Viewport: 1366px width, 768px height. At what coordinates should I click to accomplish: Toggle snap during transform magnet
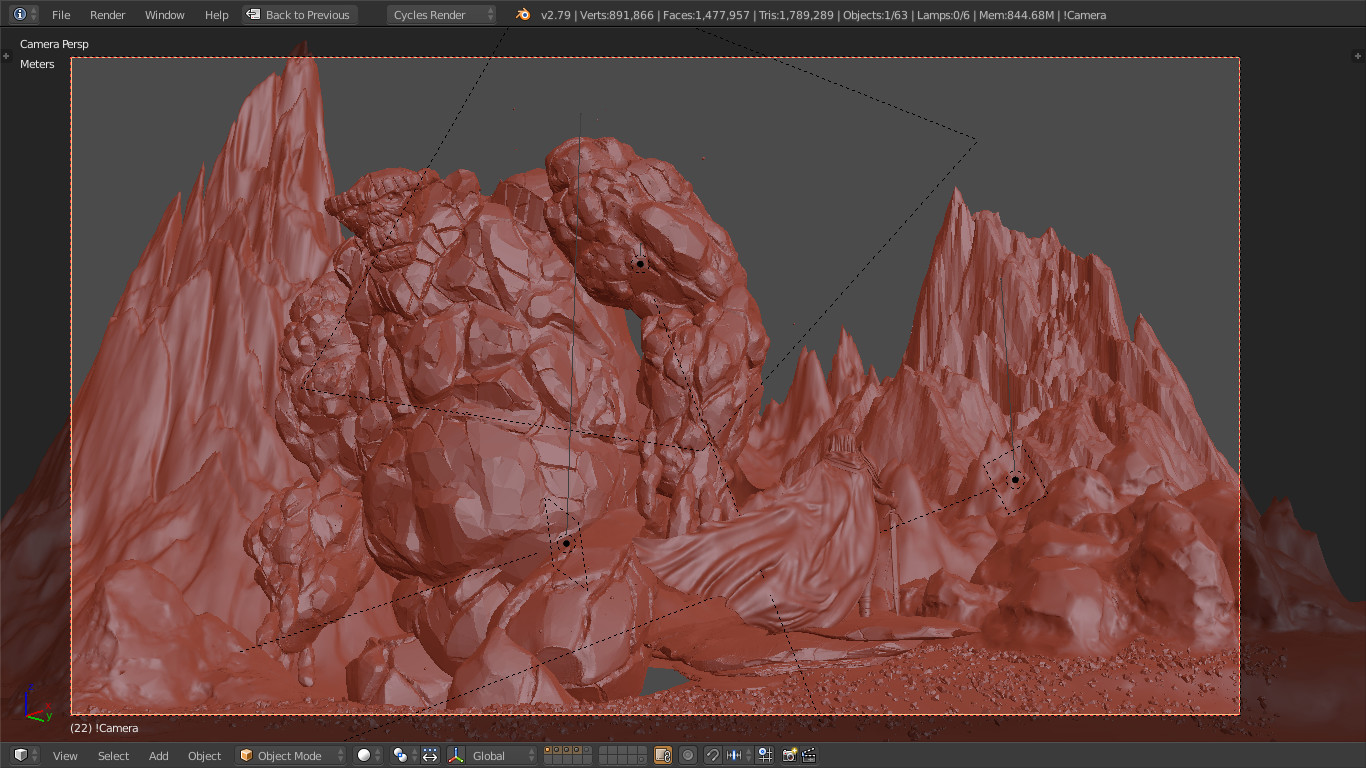712,756
